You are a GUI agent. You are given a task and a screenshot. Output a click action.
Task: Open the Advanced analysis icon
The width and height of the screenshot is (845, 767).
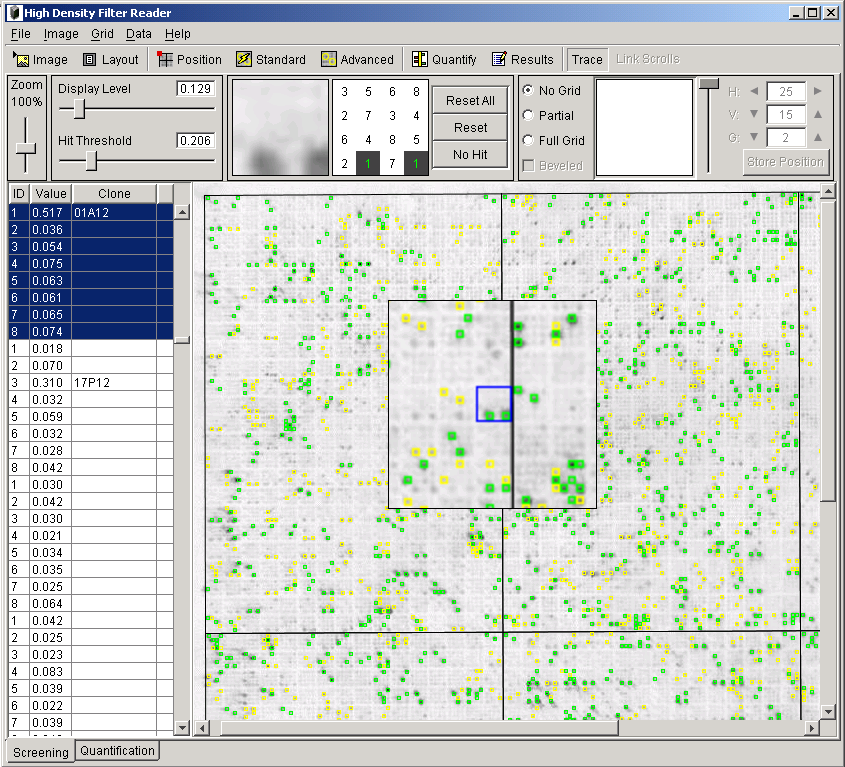[x=357, y=59]
